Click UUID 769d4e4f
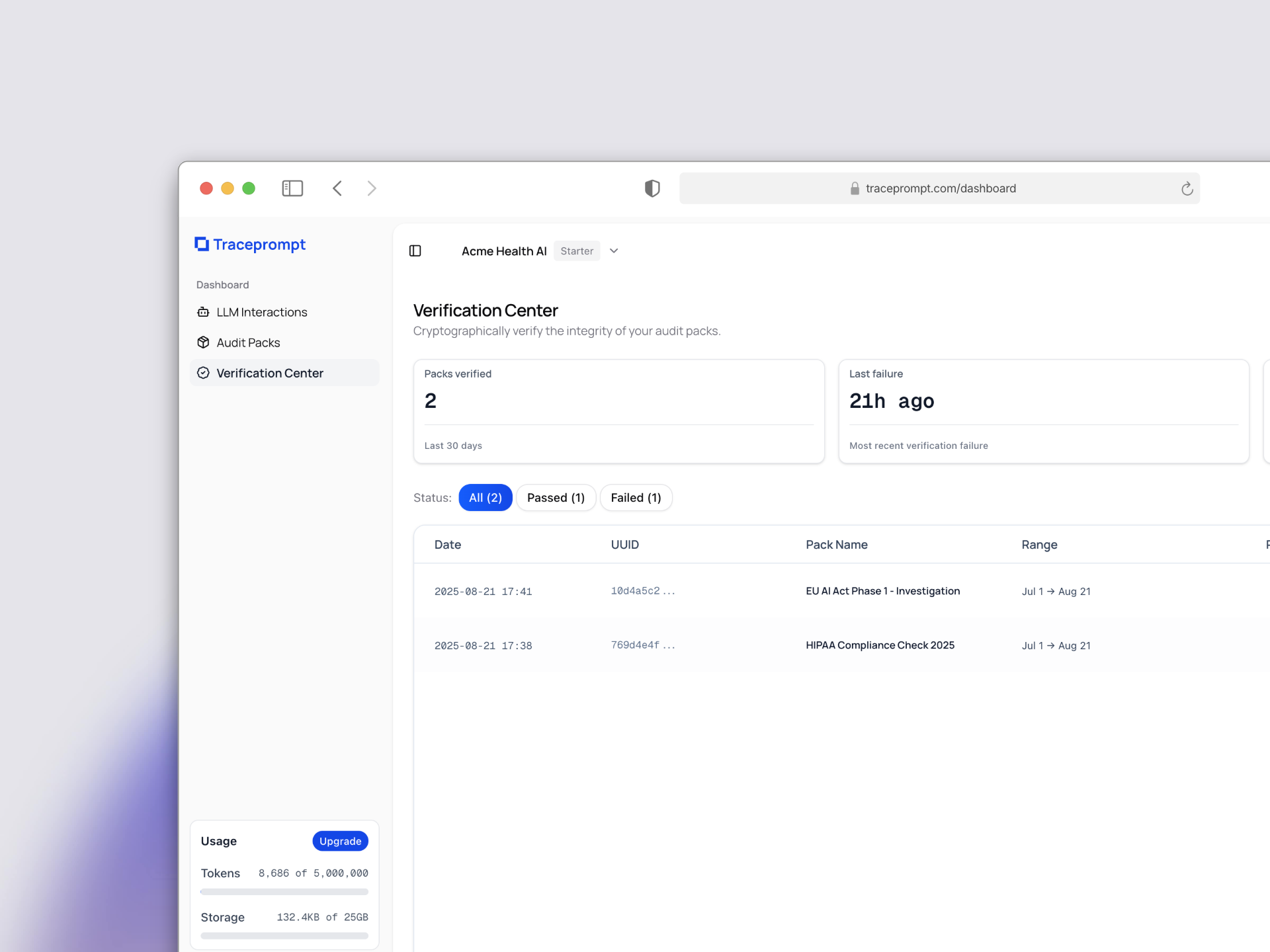Viewport: 1270px width, 952px height. (x=643, y=645)
